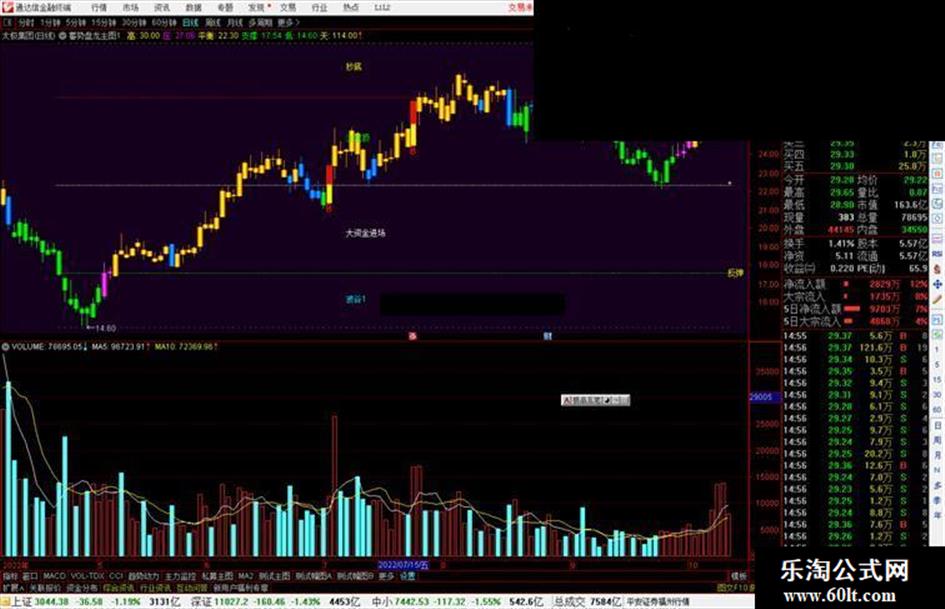Switch chart to 分时 period

tap(25, 22)
